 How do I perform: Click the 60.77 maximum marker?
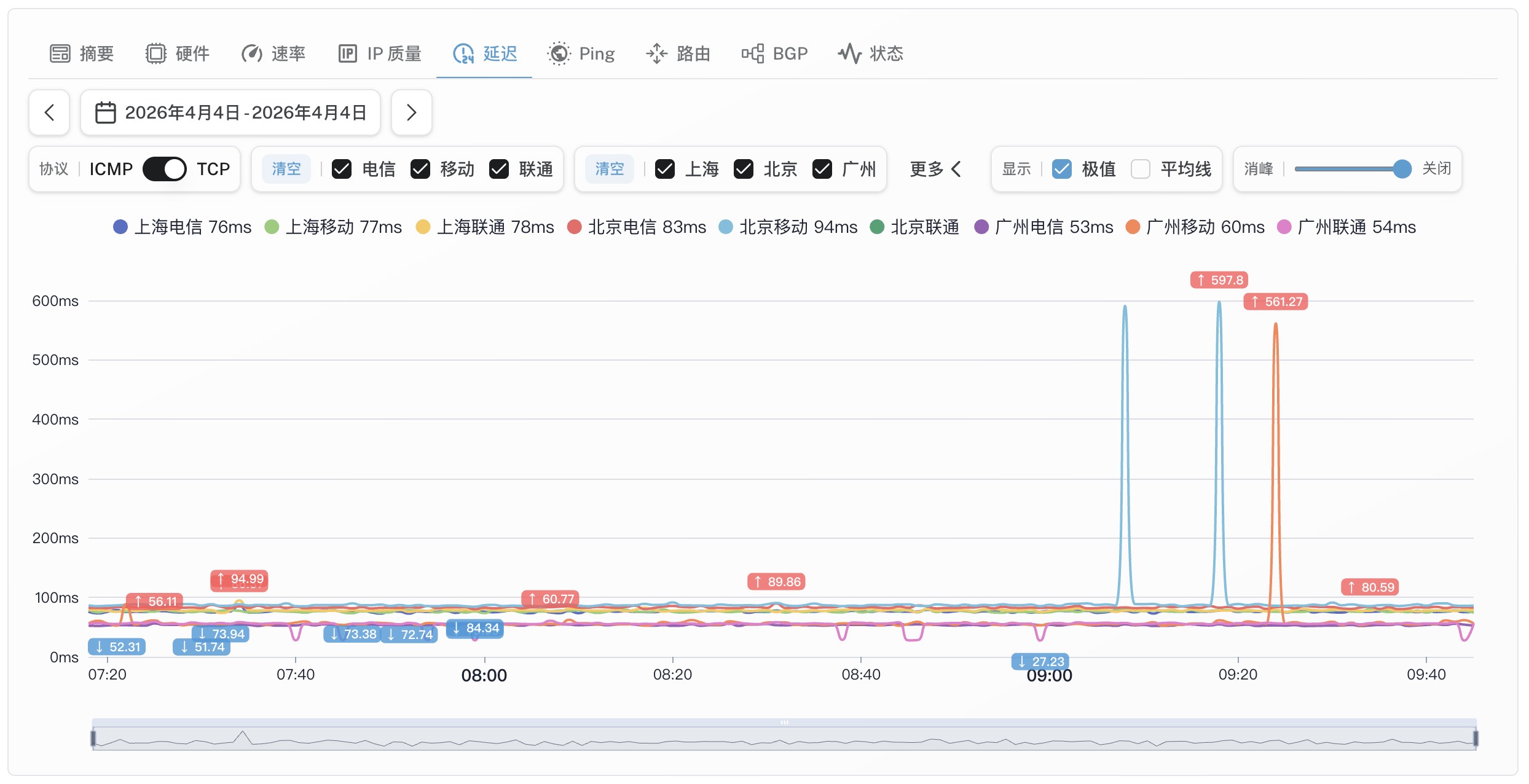click(x=550, y=599)
